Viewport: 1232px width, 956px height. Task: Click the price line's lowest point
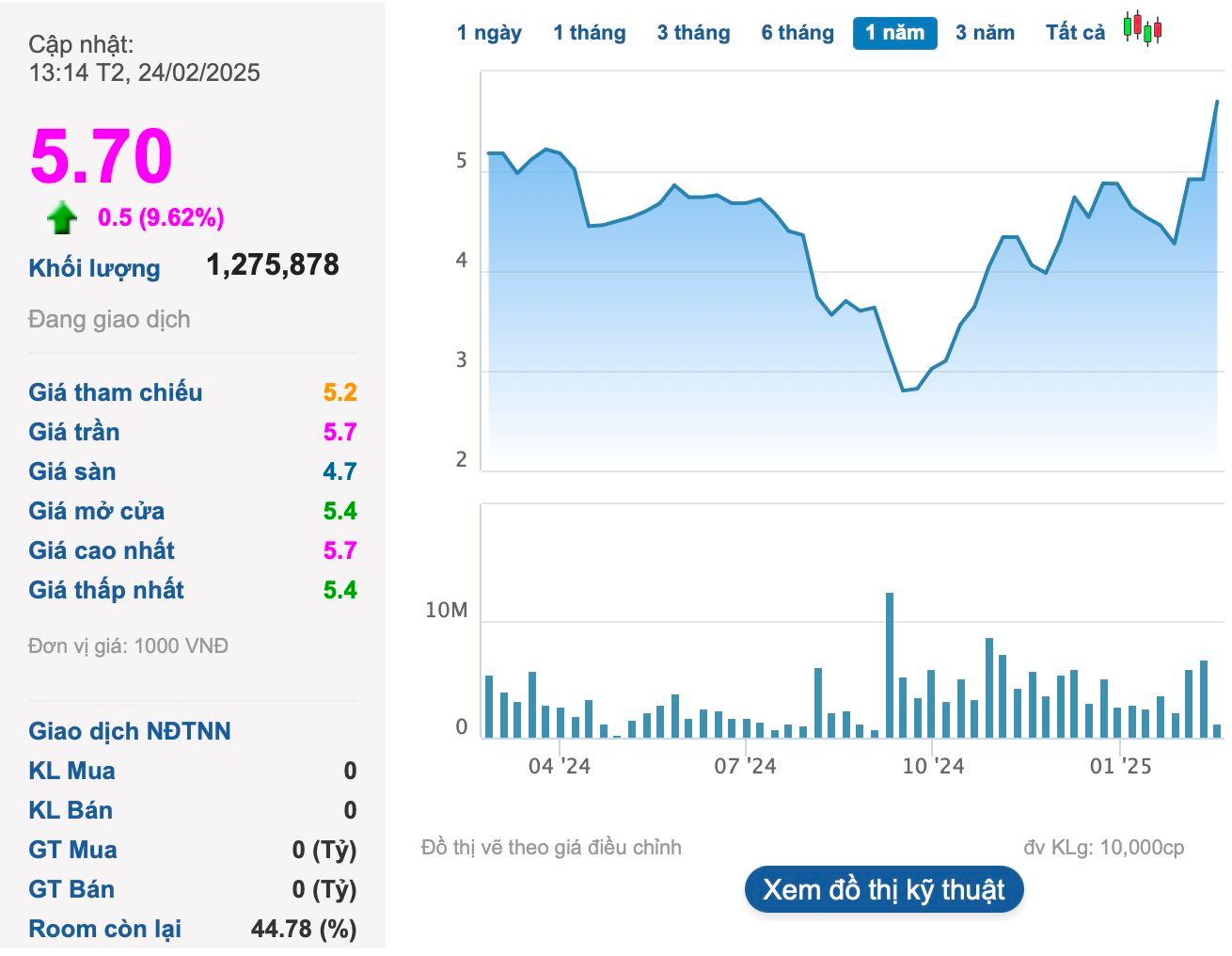tap(904, 390)
